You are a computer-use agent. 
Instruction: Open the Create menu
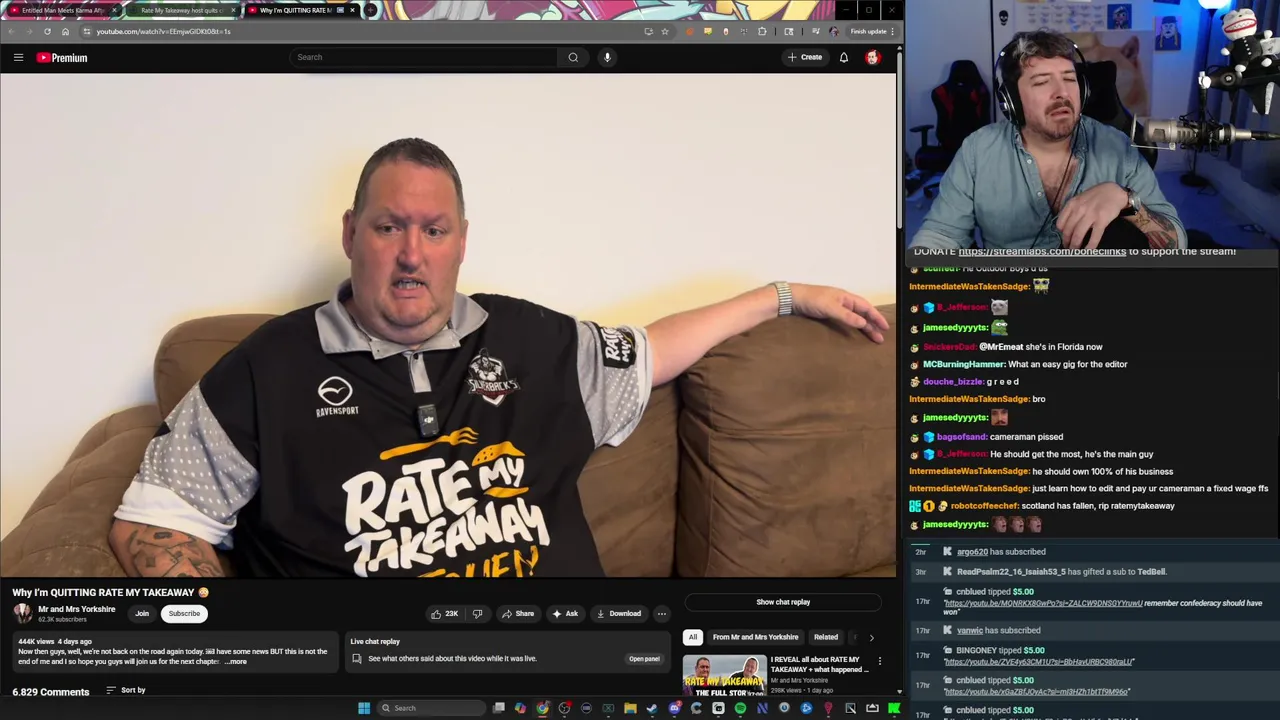tap(805, 57)
